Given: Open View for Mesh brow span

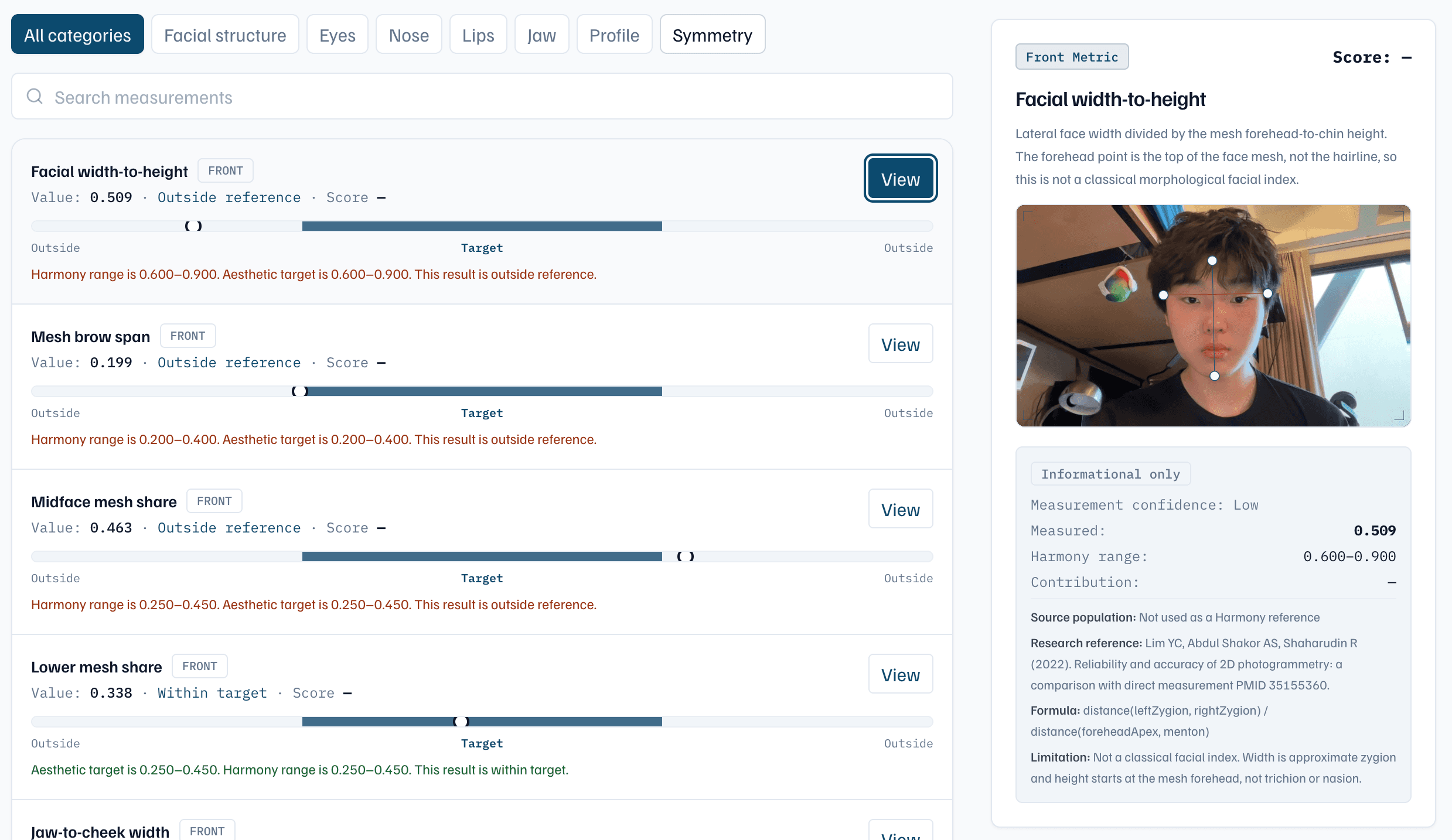Looking at the screenshot, I should click(x=901, y=344).
